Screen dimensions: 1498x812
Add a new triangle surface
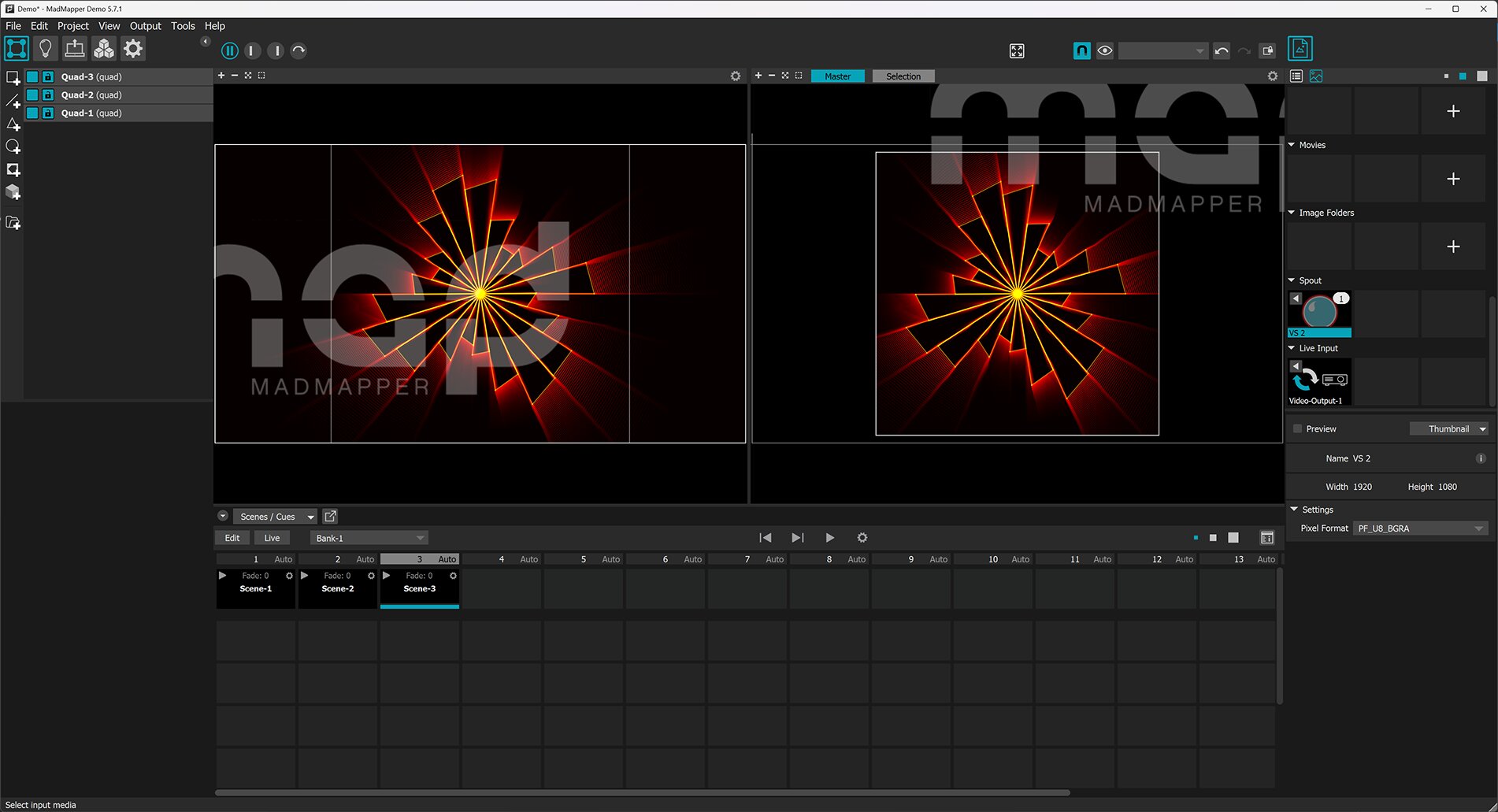pos(13,124)
